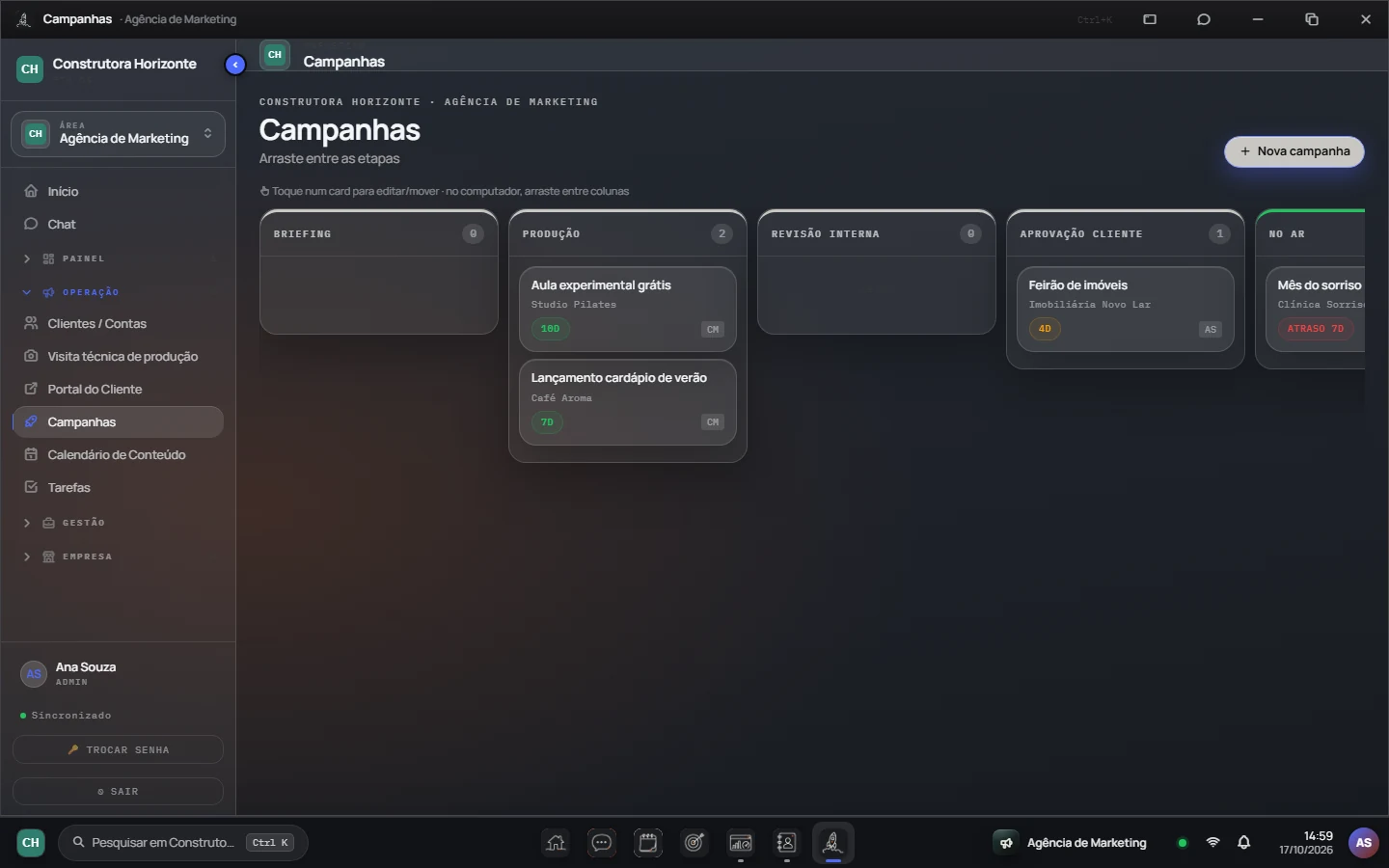The image size is (1389, 868).
Task: Click the Trocar Senha button
Action: (x=118, y=749)
